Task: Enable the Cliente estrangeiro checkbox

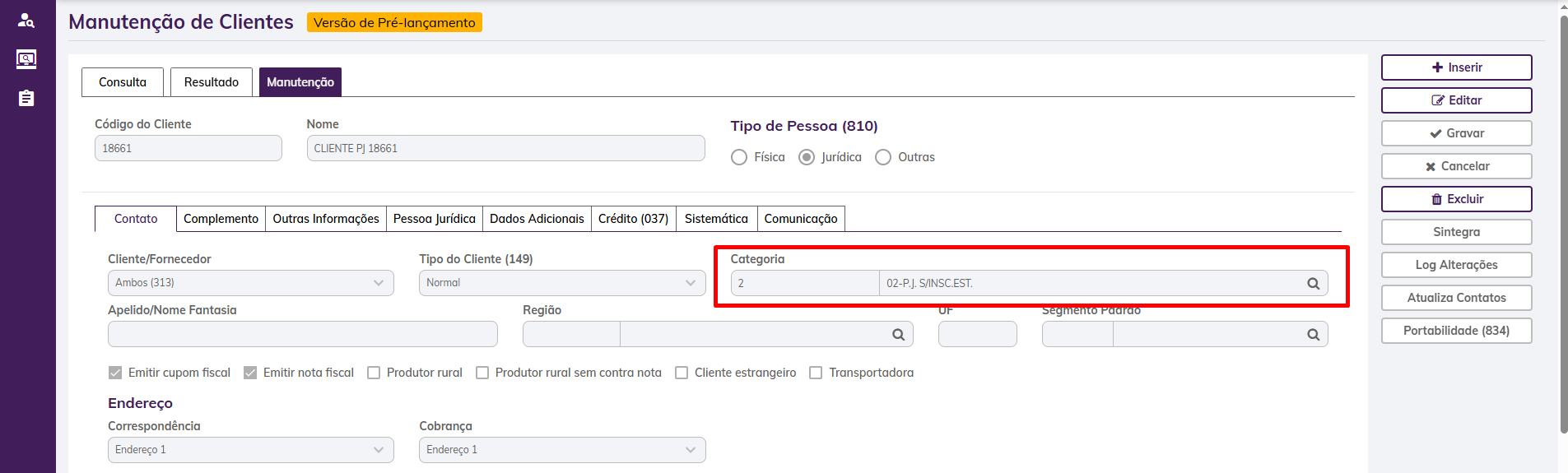Action: pos(682,373)
